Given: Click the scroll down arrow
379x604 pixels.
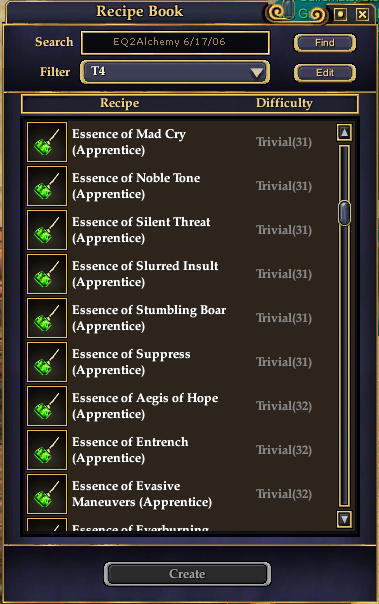Looking at the screenshot, I should point(344,519).
